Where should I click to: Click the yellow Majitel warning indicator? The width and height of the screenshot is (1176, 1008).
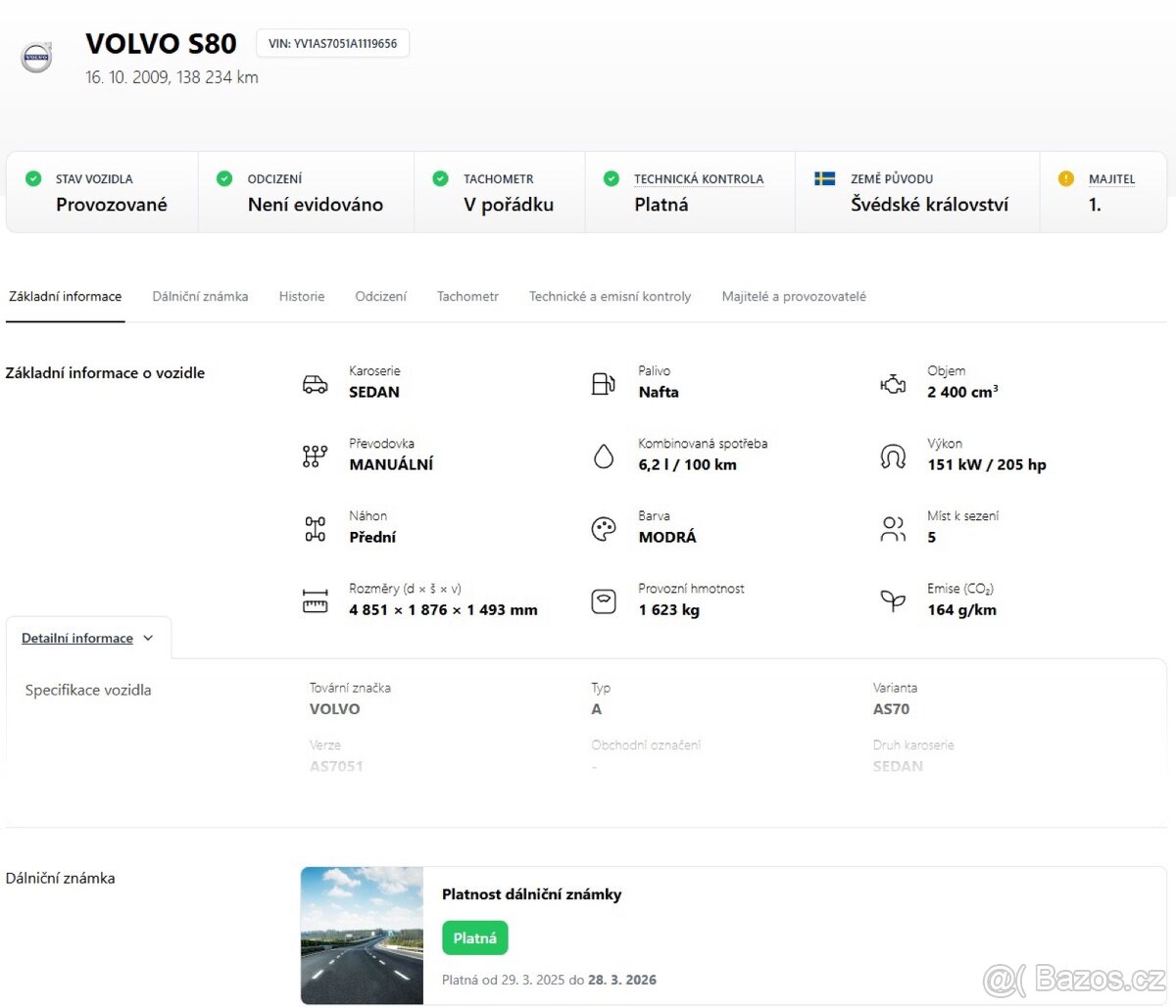pyautogui.click(x=1064, y=178)
